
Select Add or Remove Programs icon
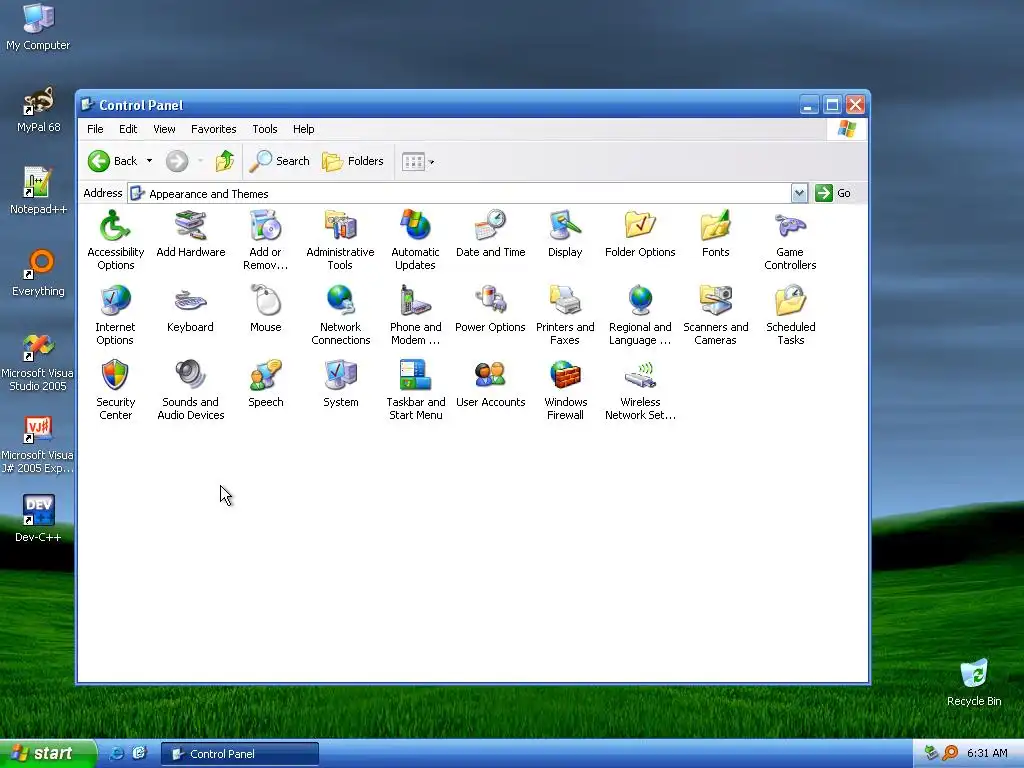pyautogui.click(x=265, y=240)
